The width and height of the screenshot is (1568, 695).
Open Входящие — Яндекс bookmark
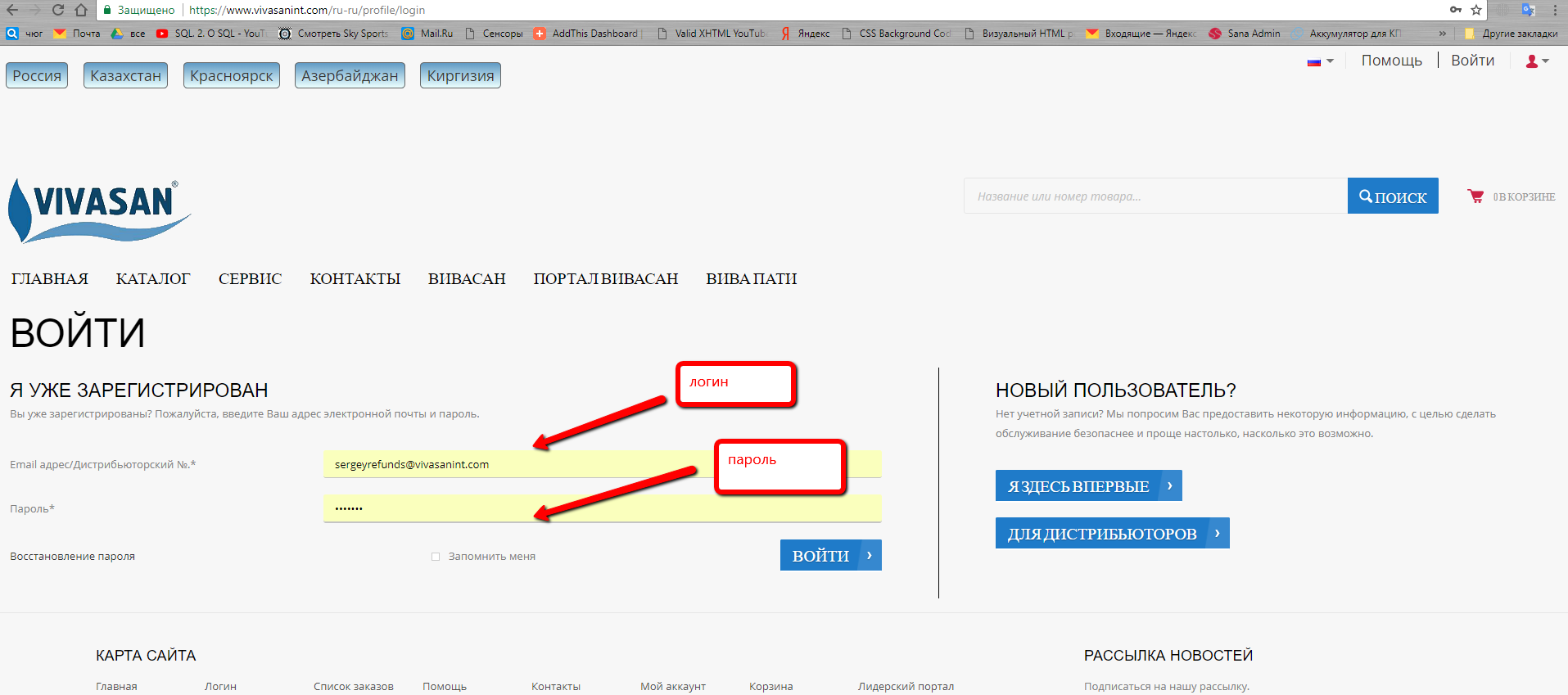click(1141, 34)
